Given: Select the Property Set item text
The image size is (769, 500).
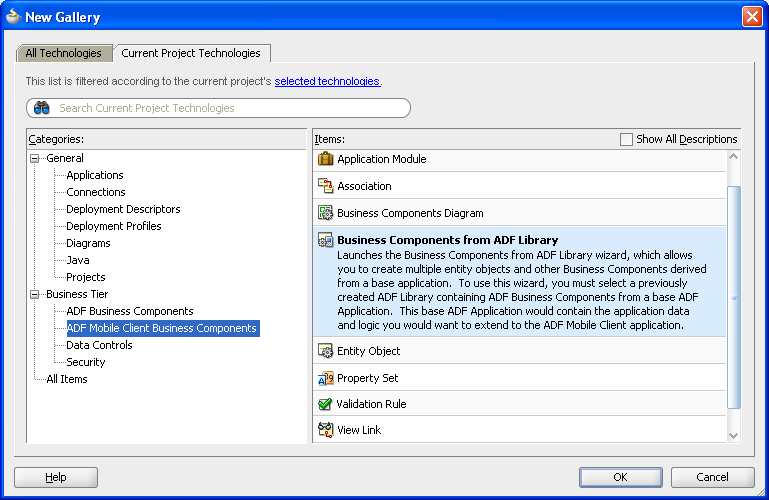Looking at the screenshot, I should click(367, 378).
